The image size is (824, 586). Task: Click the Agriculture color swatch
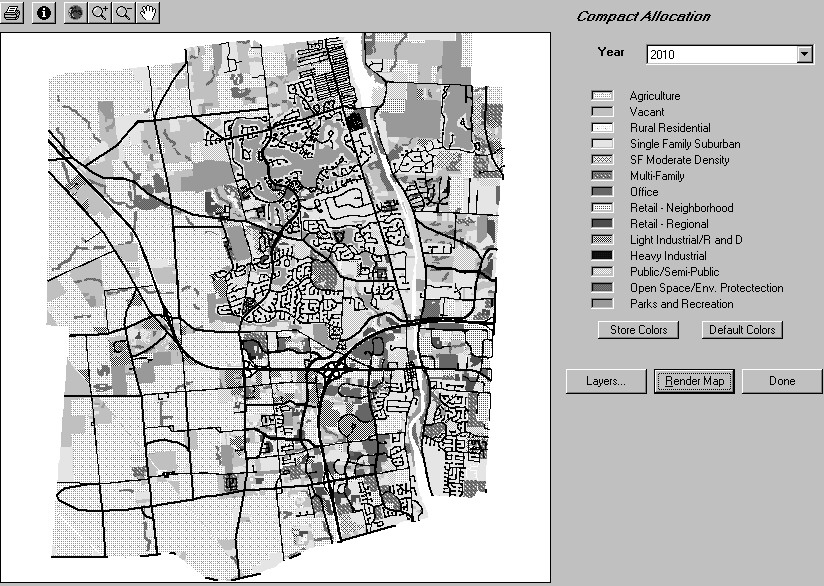(x=602, y=96)
